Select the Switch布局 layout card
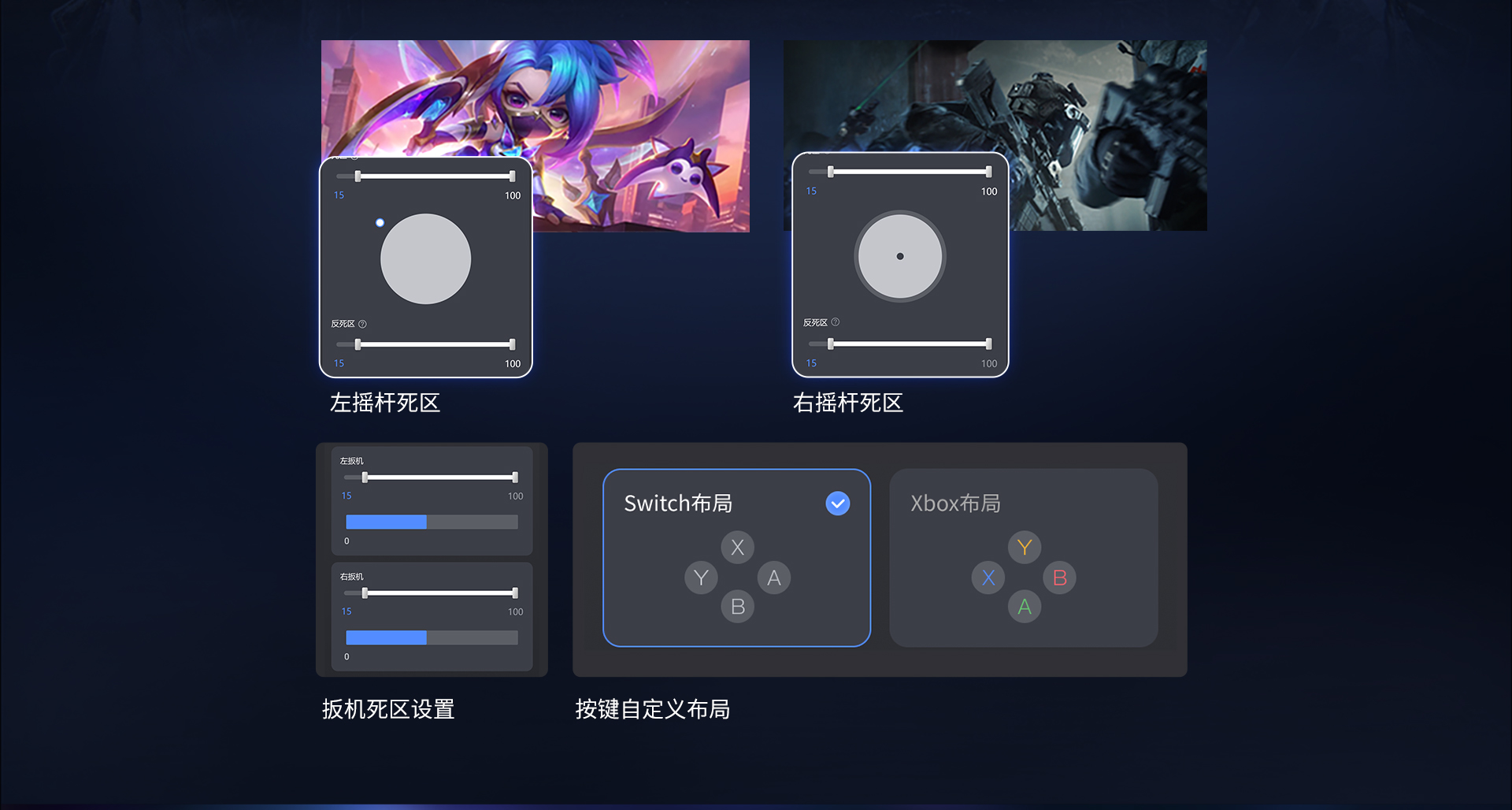The width and height of the screenshot is (1512, 810). coord(737,558)
